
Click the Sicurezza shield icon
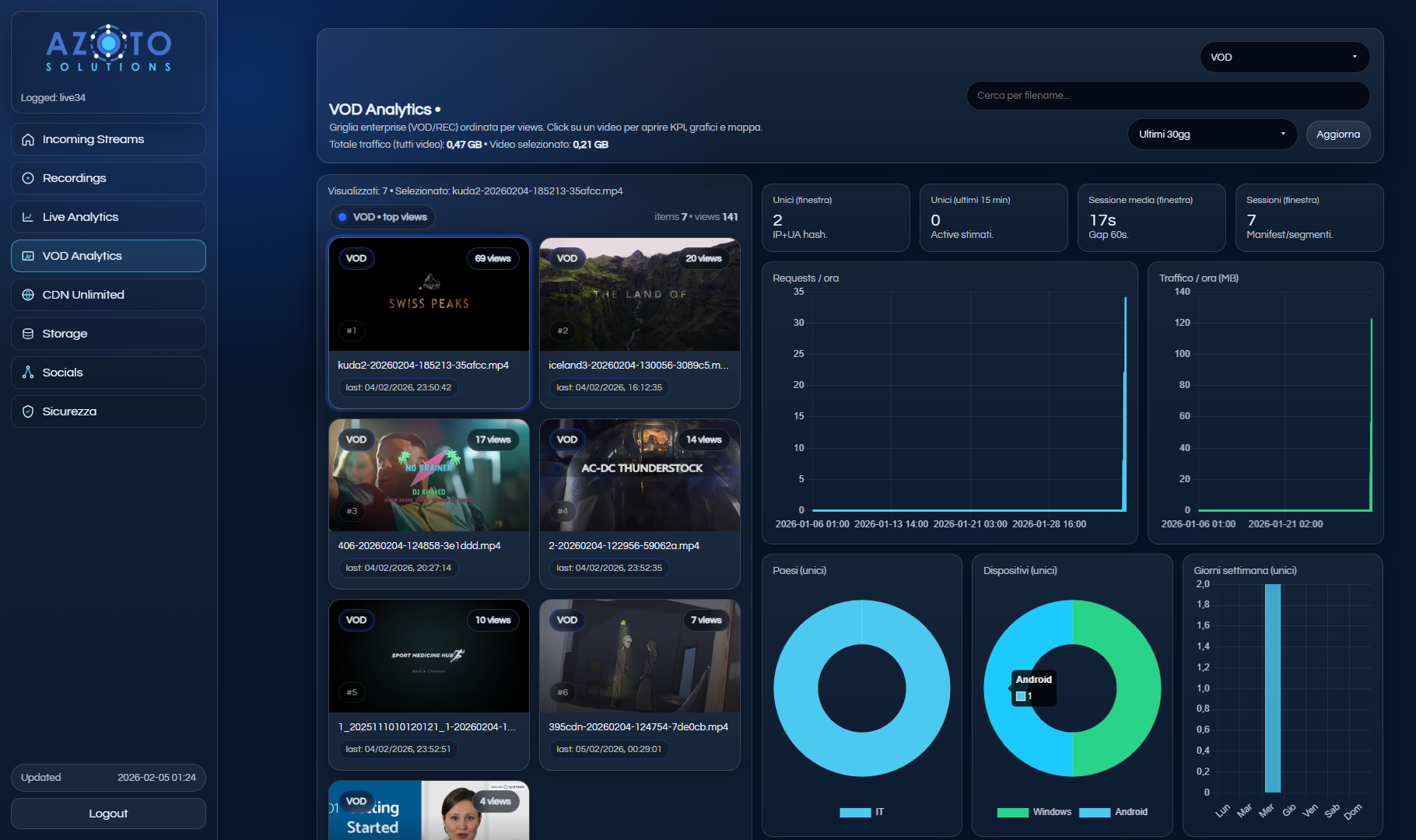(28, 411)
